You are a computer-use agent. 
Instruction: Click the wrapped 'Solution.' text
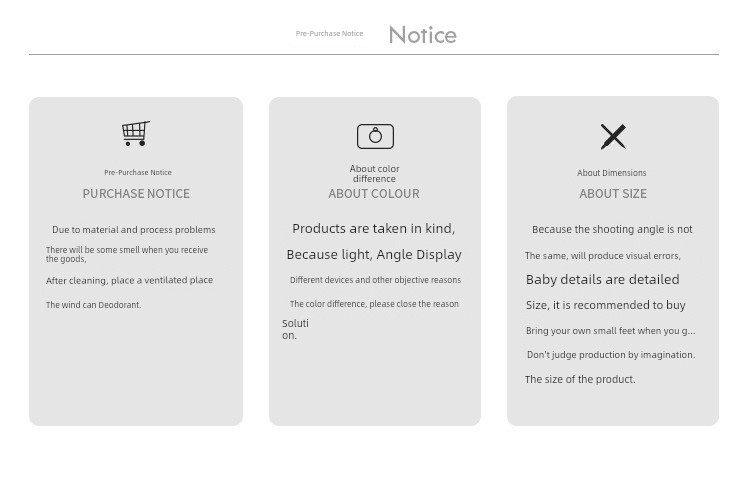pyautogui.click(x=295, y=329)
